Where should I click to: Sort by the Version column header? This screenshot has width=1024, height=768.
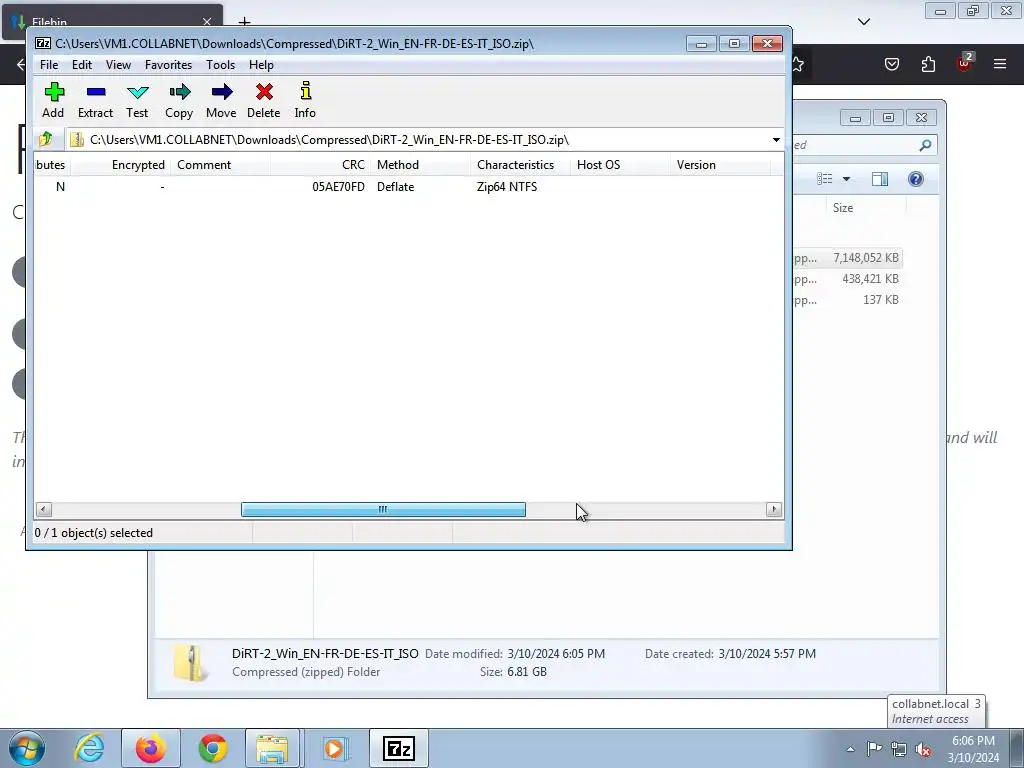coord(720,165)
